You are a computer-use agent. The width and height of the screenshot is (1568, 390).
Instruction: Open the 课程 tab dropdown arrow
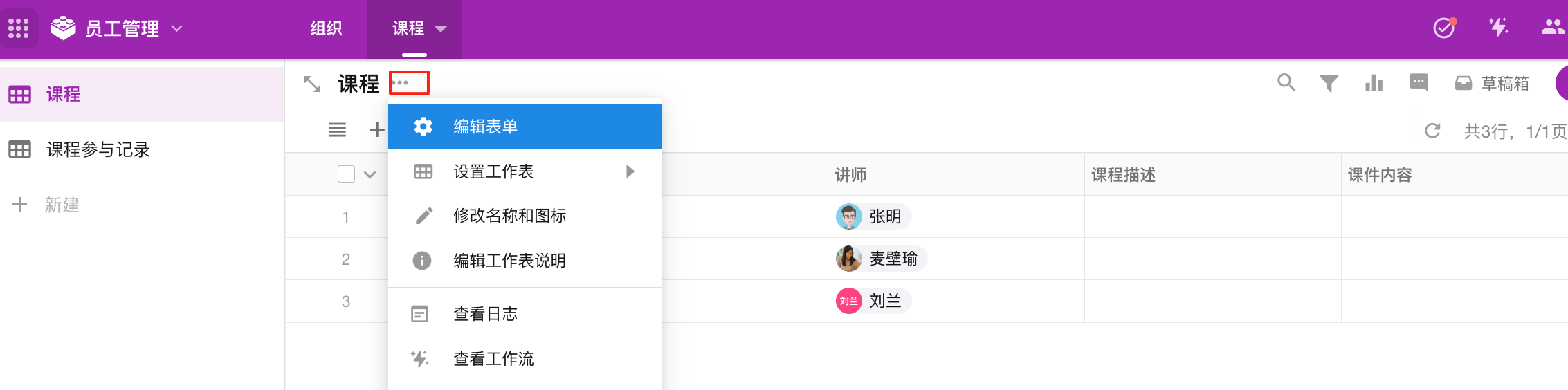(x=441, y=29)
